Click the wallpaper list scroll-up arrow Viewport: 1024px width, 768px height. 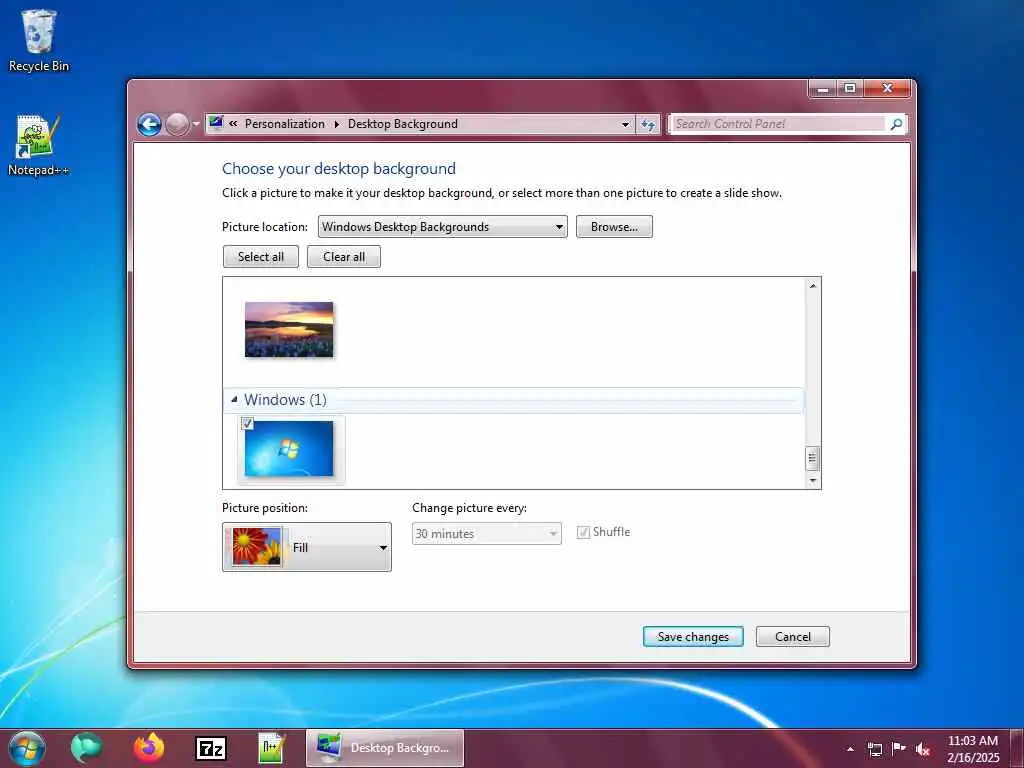[812, 285]
